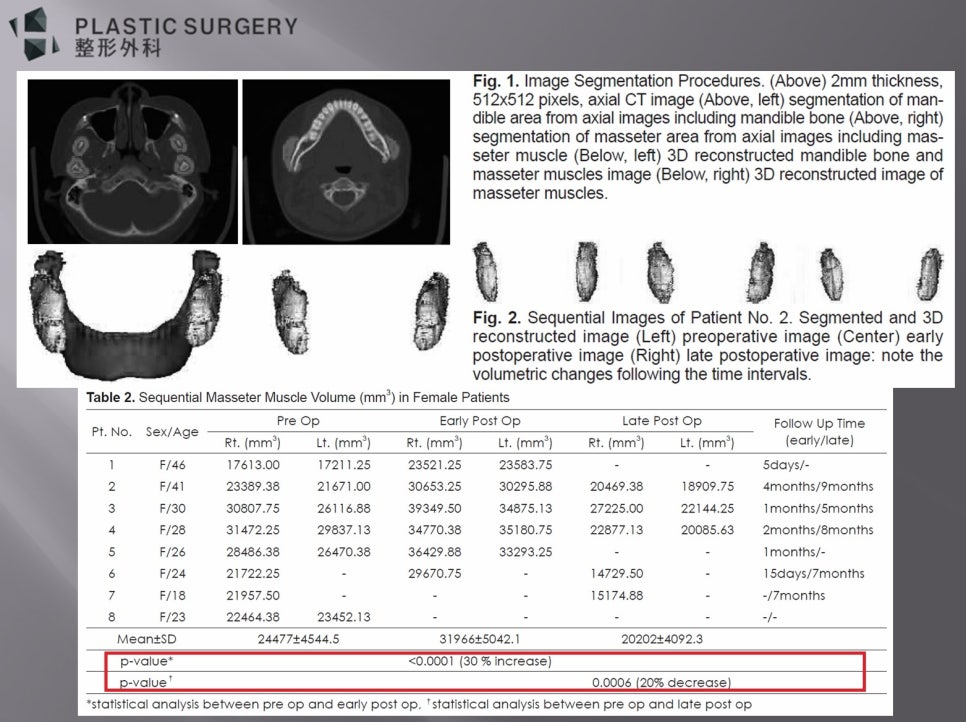Click the Chinese subtitle "整形外科"

(118, 48)
